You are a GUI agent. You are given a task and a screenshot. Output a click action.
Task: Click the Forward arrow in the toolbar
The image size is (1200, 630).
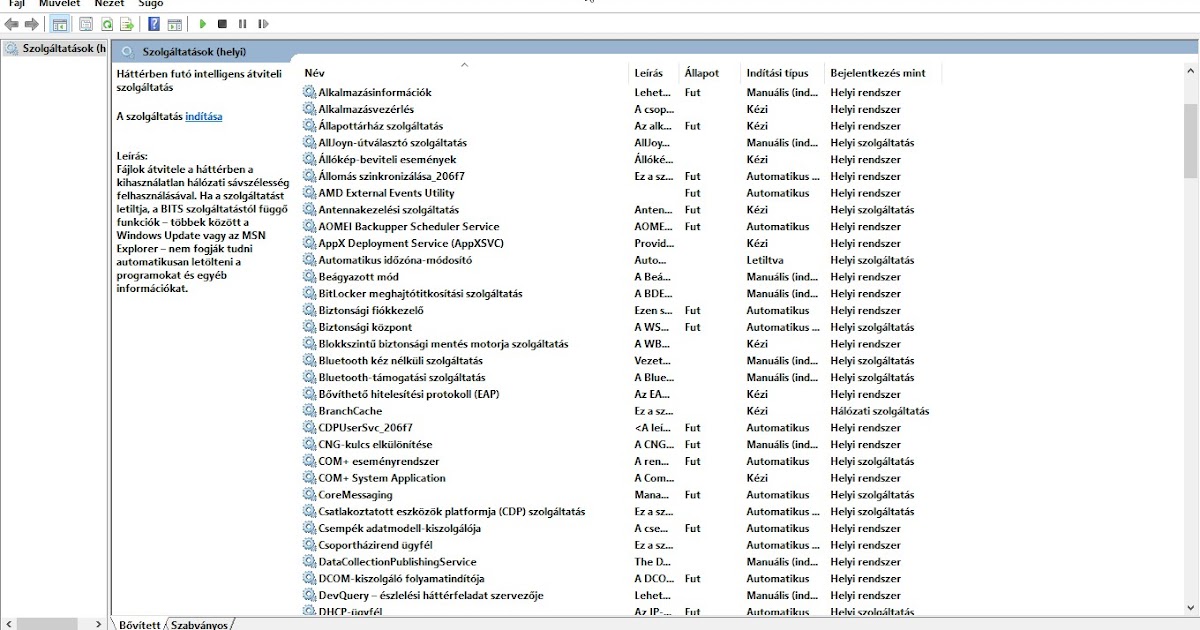(32, 24)
